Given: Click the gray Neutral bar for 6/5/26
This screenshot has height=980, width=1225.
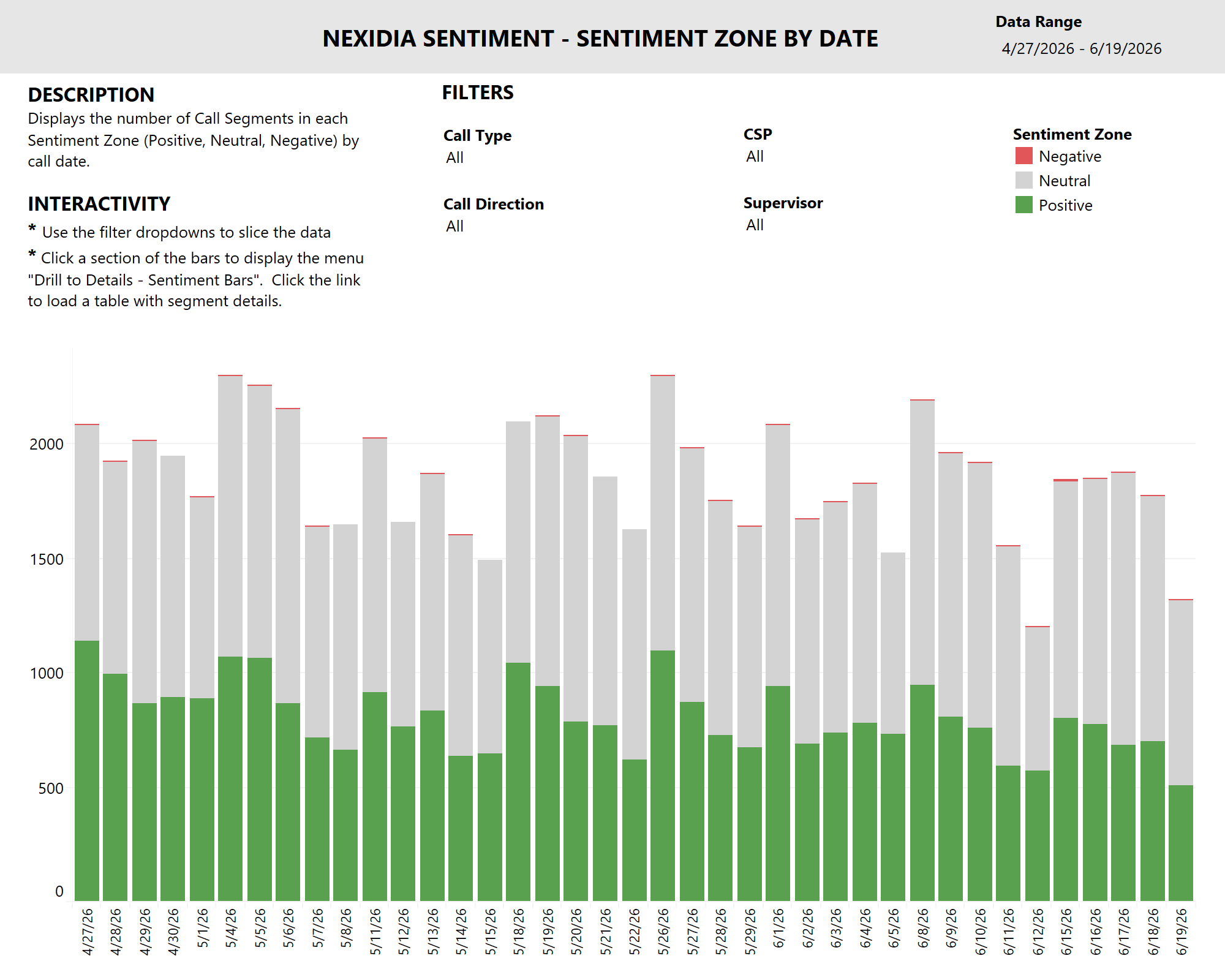Looking at the screenshot, I should (893, 643).
